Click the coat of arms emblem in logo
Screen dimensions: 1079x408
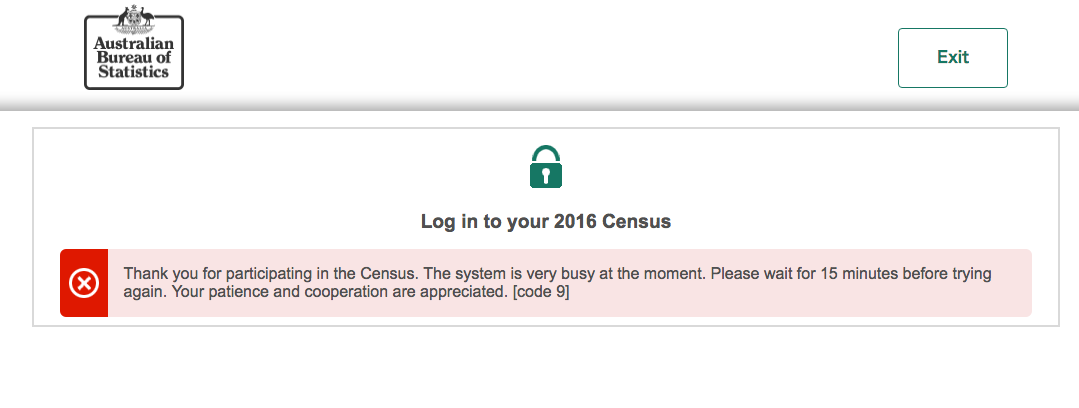tap(134, 20)
